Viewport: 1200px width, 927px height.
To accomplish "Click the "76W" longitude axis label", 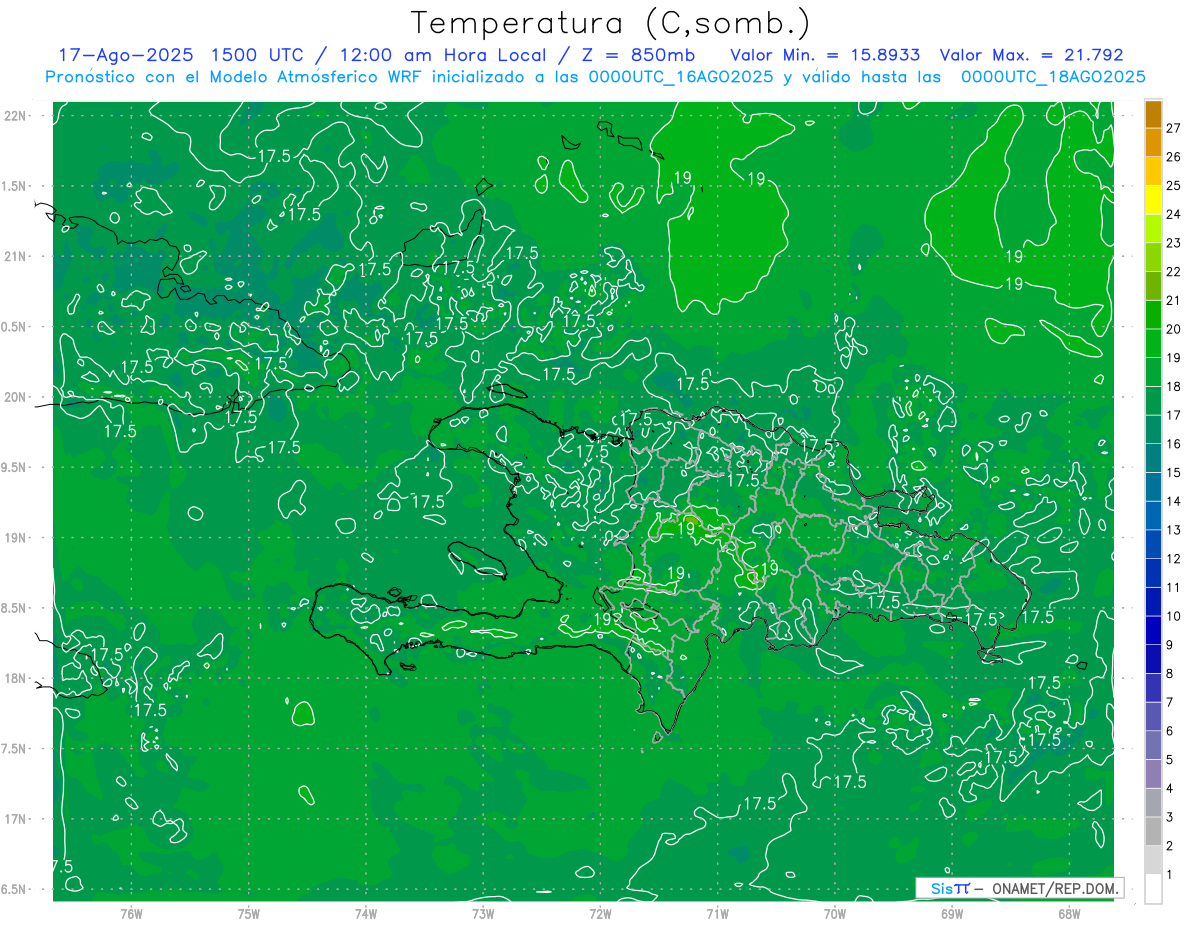I will pos(132,913).
